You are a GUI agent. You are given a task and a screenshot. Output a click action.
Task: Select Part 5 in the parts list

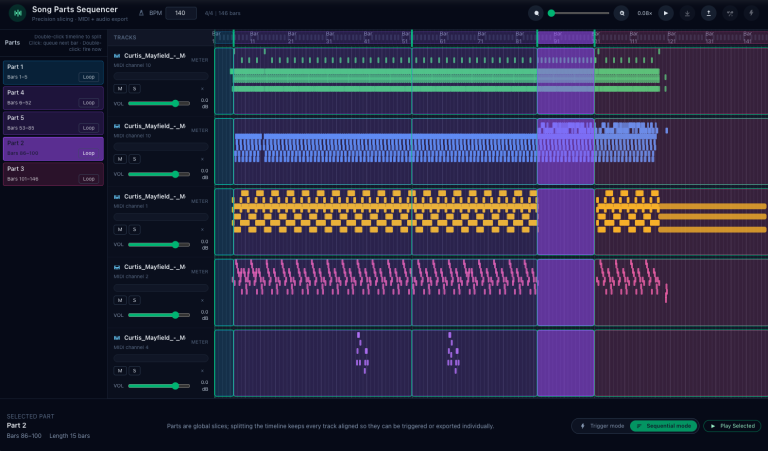tap(53, 123)
